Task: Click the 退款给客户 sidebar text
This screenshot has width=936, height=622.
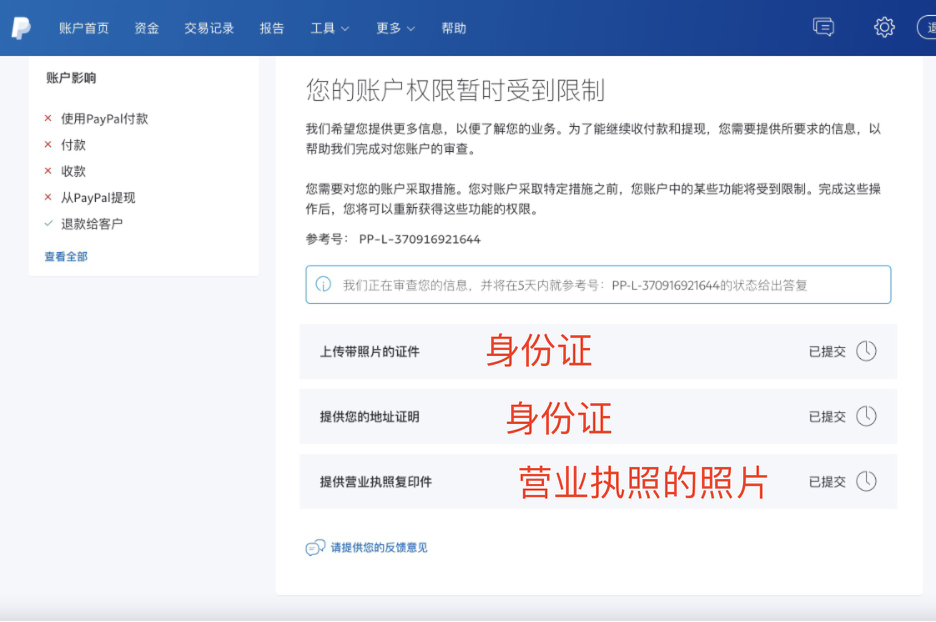Action: point(92,224)
